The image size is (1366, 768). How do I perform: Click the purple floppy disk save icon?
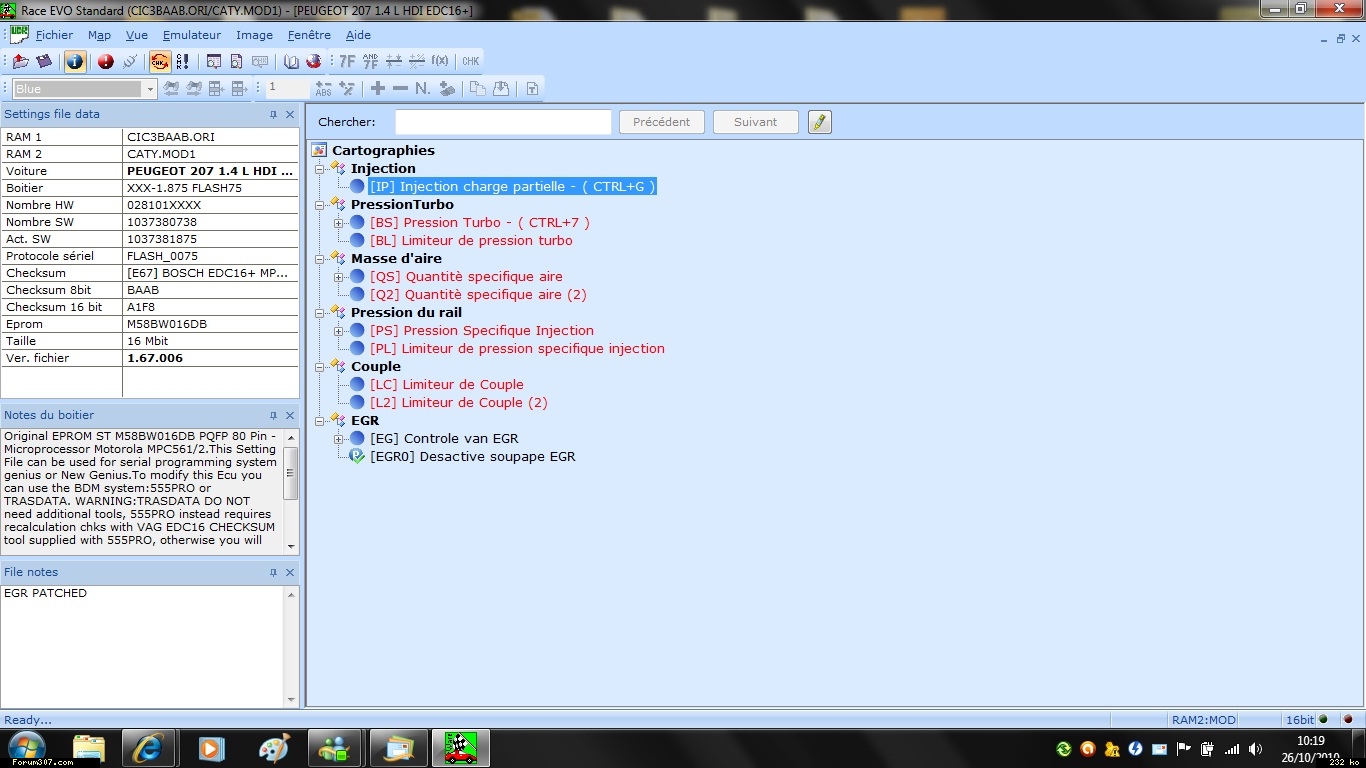[x=43, y=62]
